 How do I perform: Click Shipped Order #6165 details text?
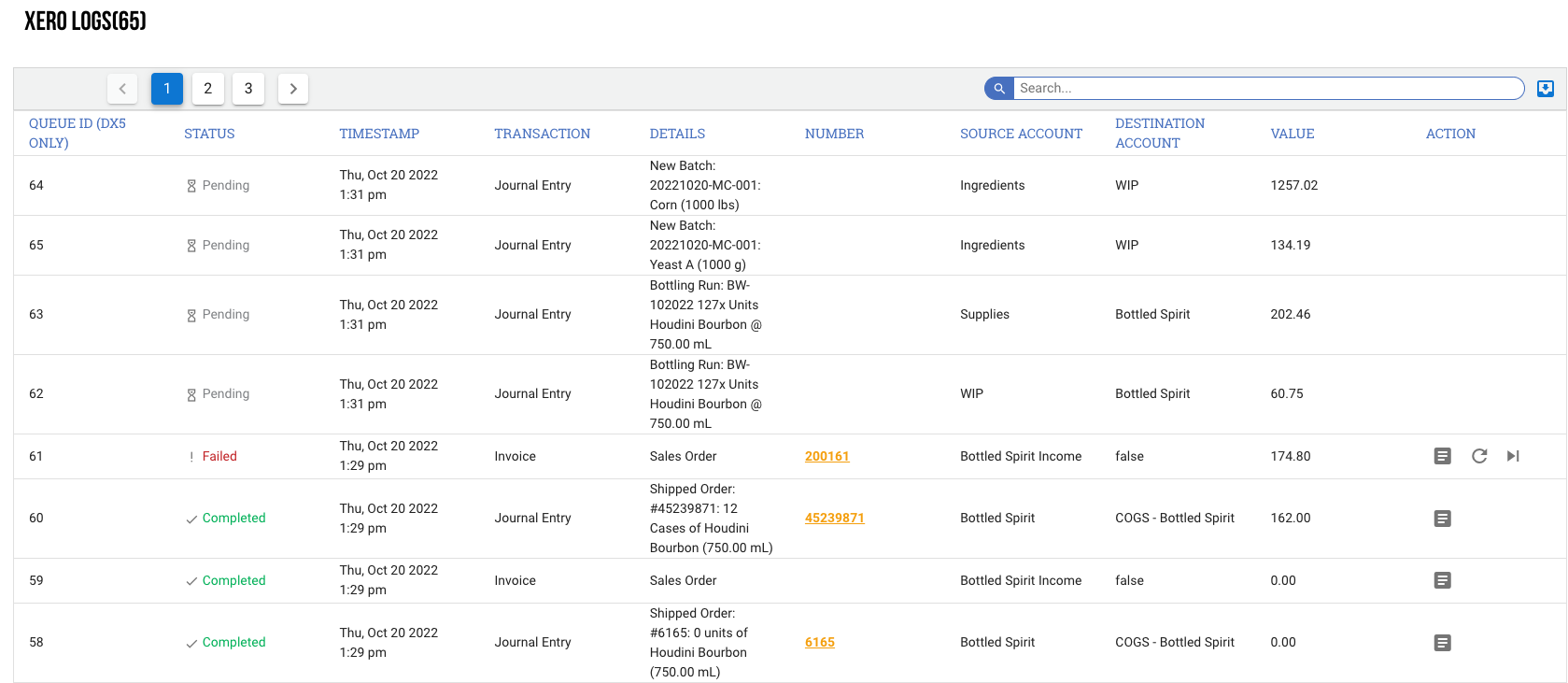(699, 642)
